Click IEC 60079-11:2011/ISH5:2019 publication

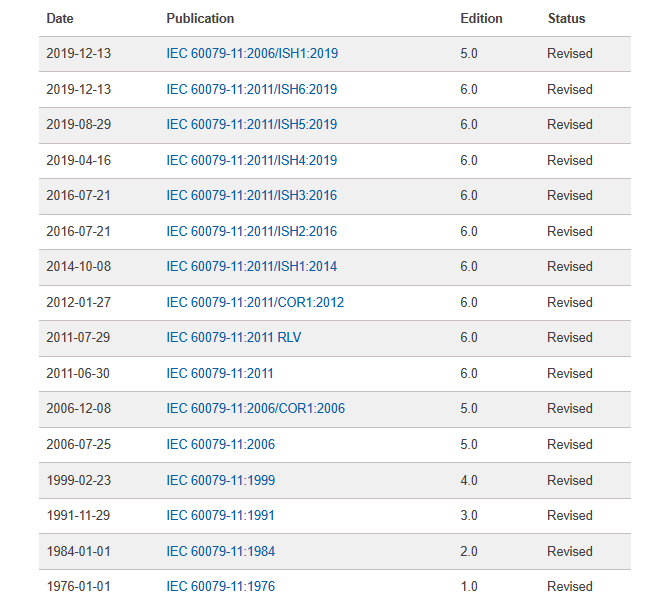coord(251,125)
